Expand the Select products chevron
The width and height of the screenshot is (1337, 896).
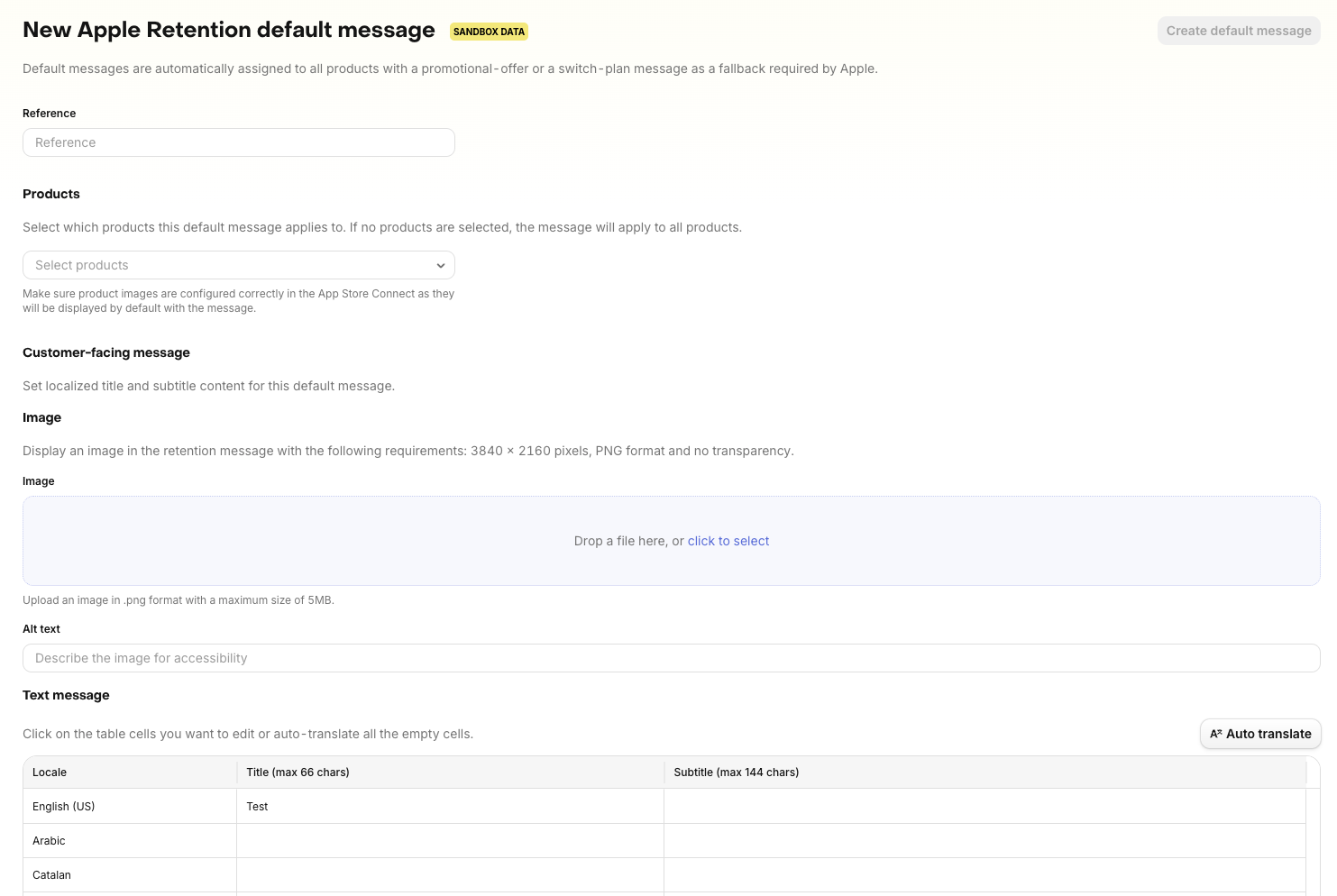[441, 265]
